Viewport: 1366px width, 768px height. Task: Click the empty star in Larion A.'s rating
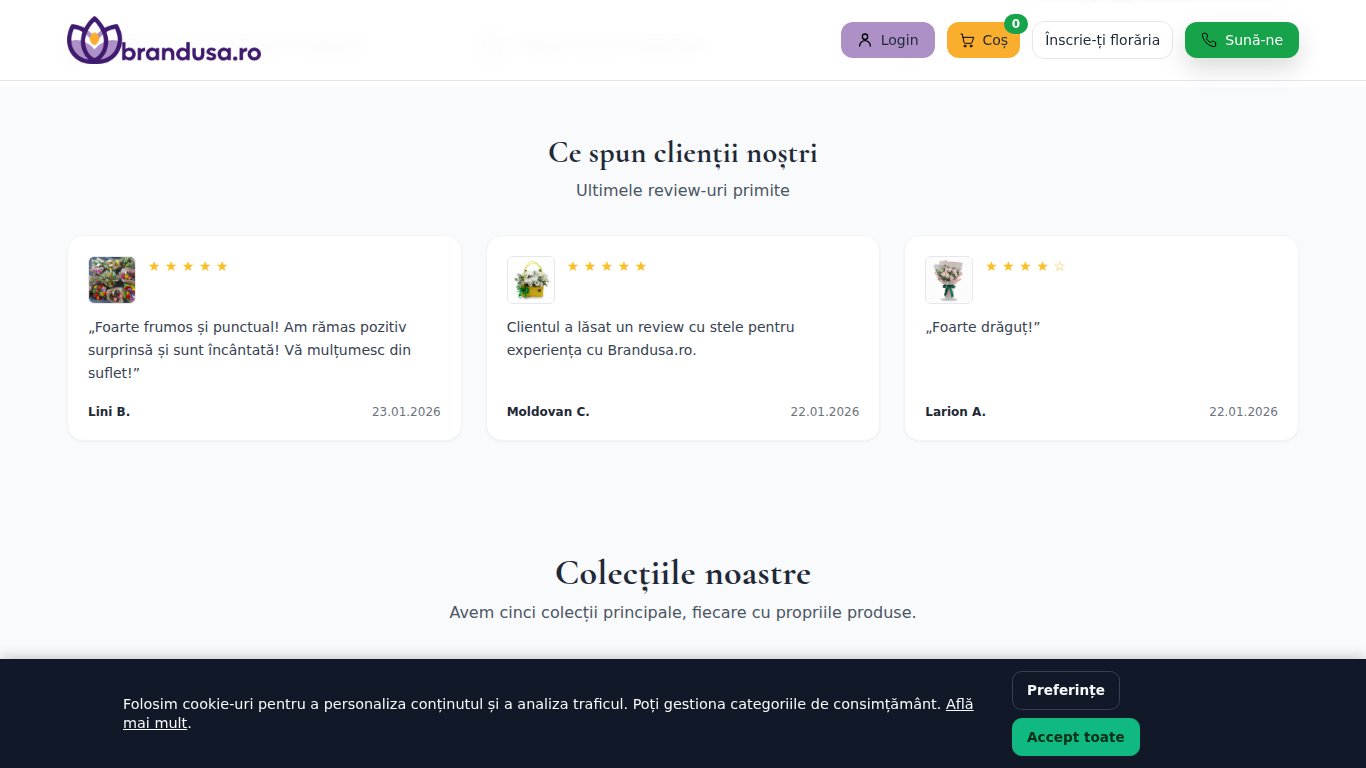coord(1059,266)
